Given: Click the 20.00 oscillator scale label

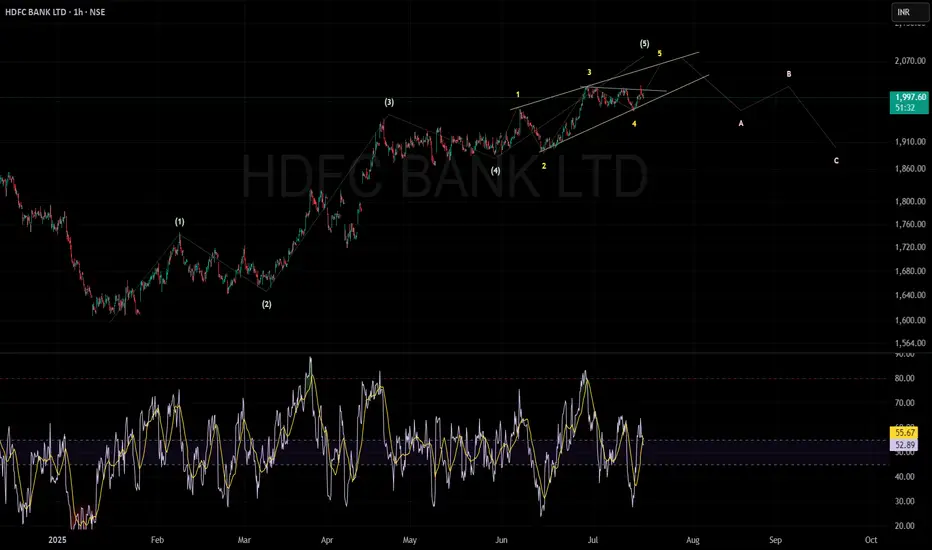Looking at the screenshot, I should 904,526.
